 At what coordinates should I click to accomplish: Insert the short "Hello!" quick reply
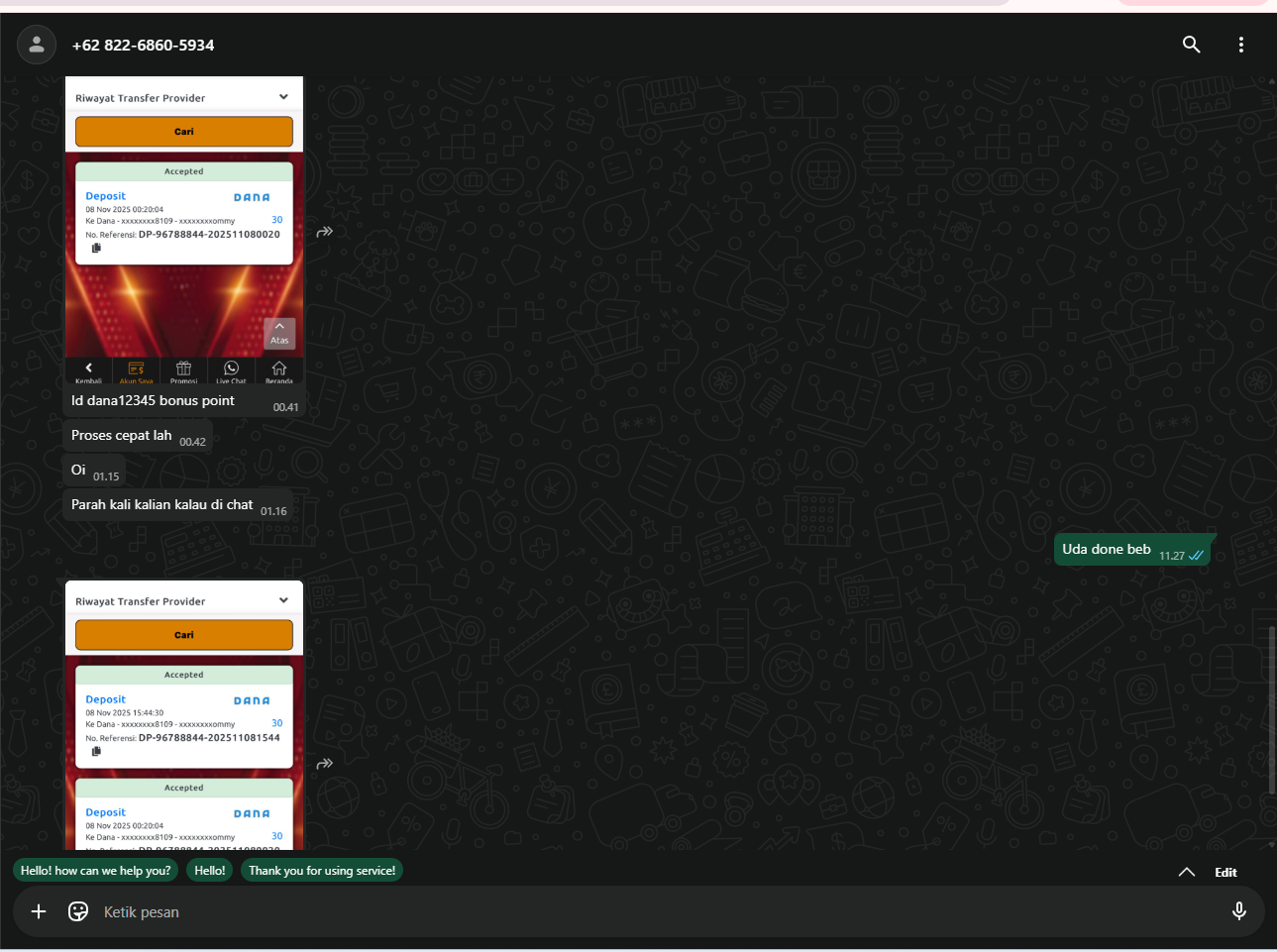click(210, 871)
